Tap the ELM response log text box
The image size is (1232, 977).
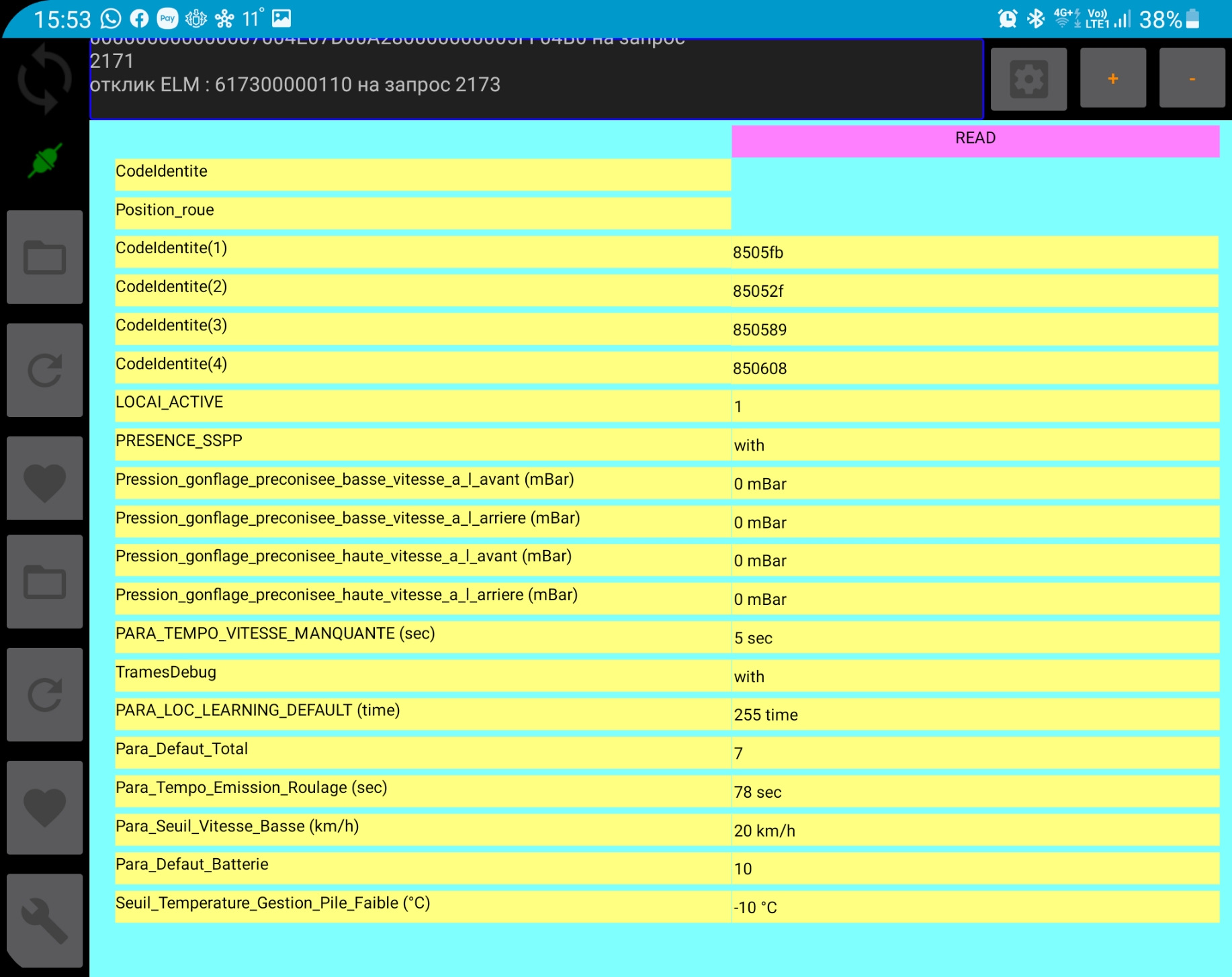pyautogui.click(x=536, y=79)
